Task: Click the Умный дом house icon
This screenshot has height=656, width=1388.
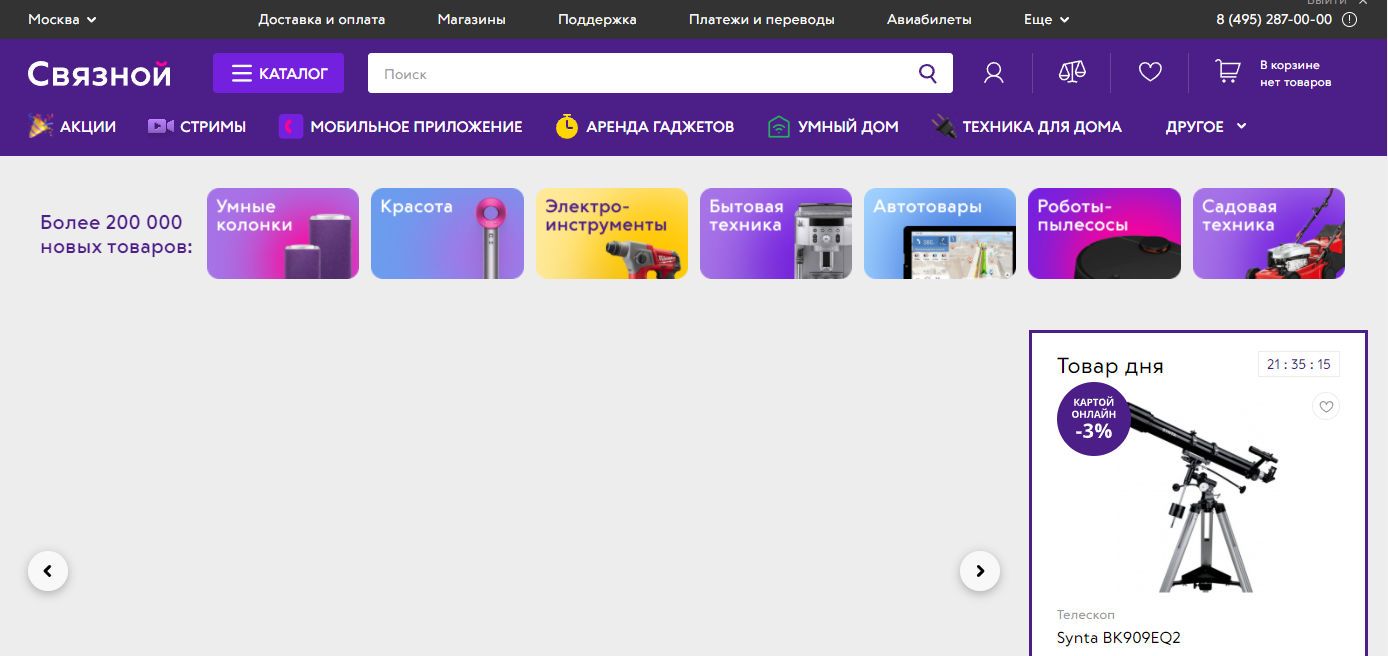Action: (779, 126)
